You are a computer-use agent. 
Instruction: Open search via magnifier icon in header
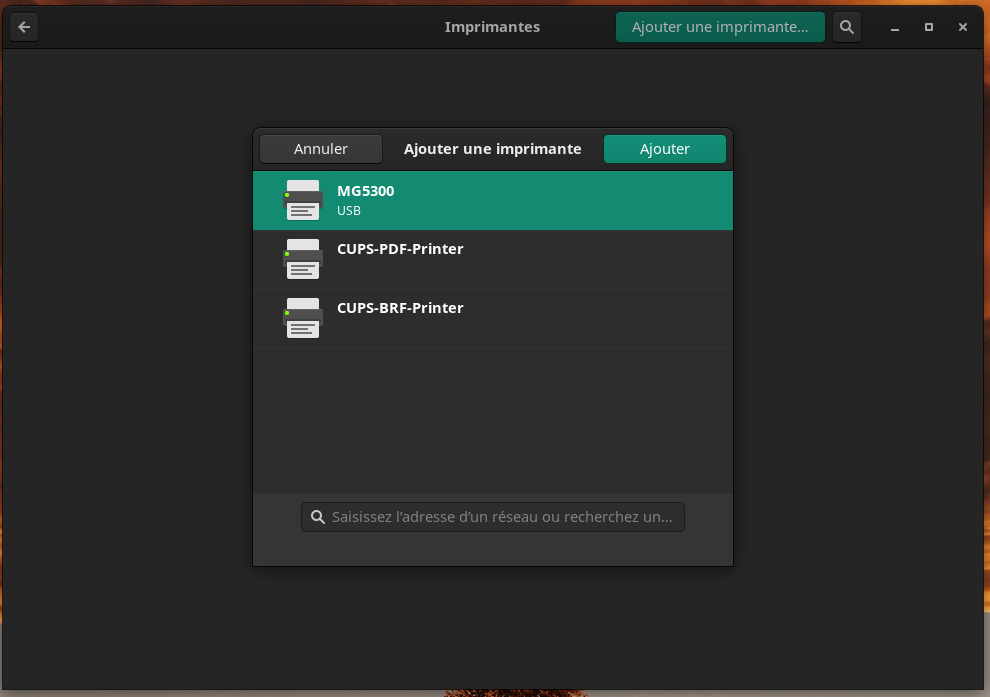[847, 27]
